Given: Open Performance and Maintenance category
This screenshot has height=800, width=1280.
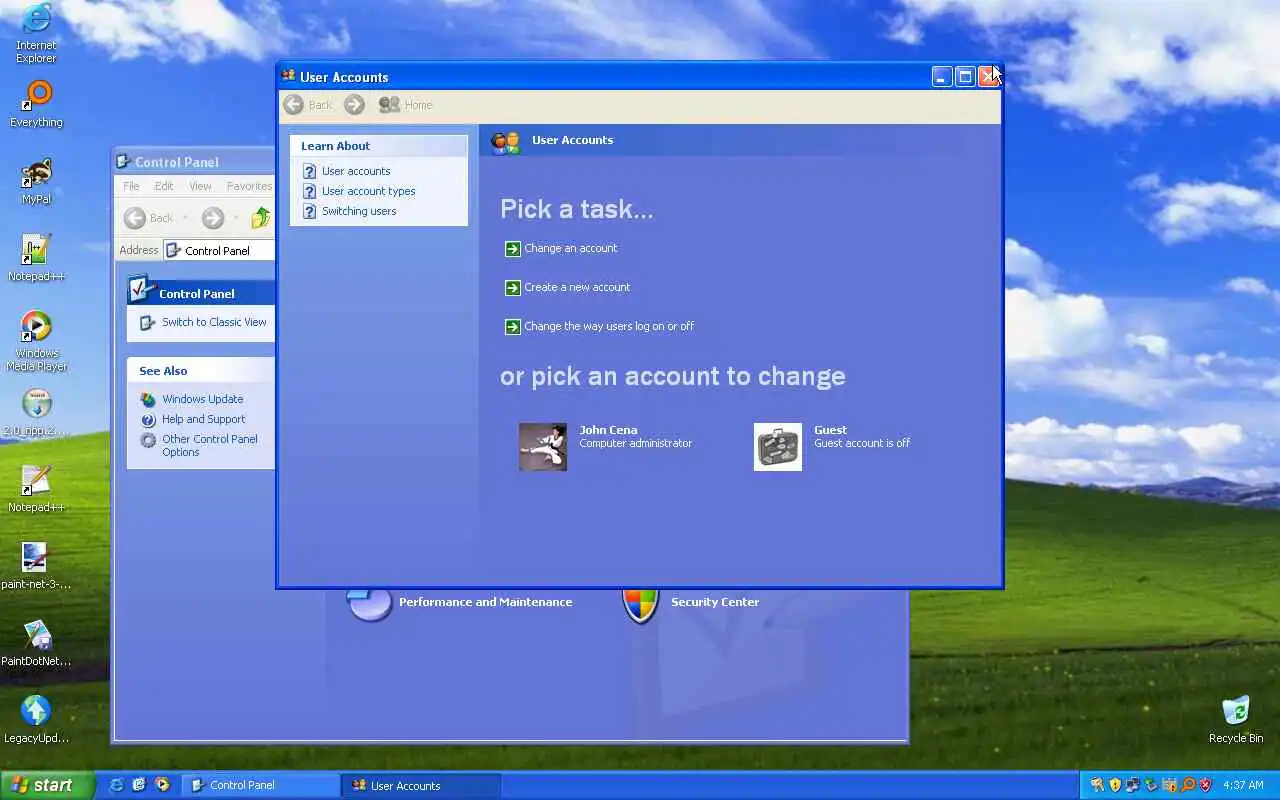Looking at the screenshot, I should click(x=485, y=602).
